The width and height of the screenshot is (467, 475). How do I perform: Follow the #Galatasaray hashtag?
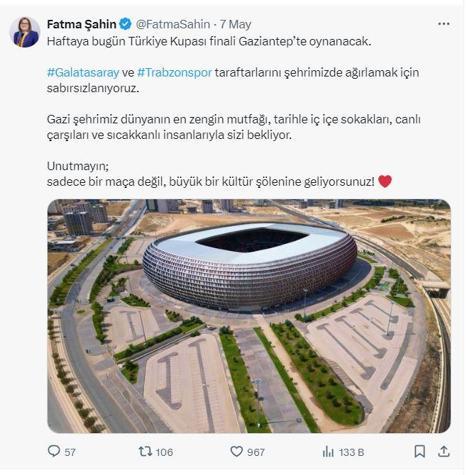(83, 73)
